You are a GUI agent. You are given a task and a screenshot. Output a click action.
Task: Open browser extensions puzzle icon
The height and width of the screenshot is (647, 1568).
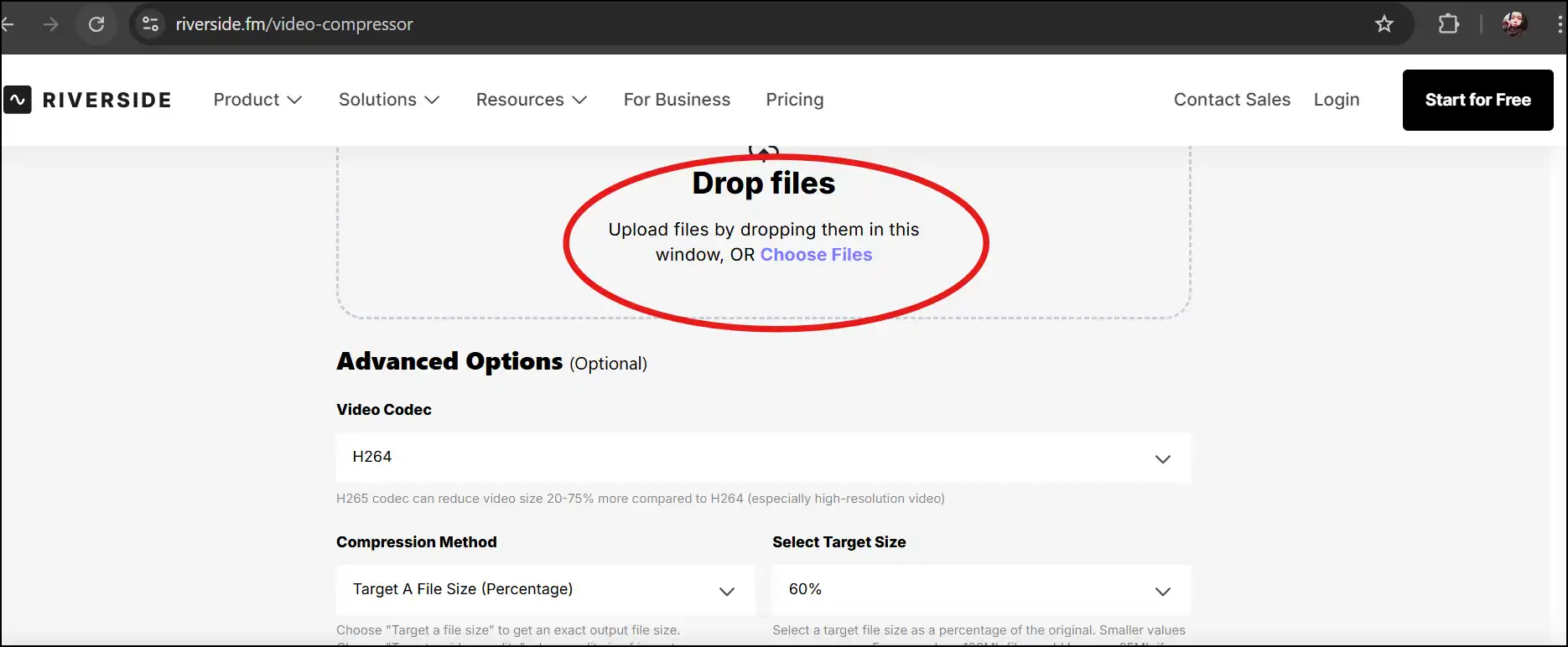(1449, 24)
